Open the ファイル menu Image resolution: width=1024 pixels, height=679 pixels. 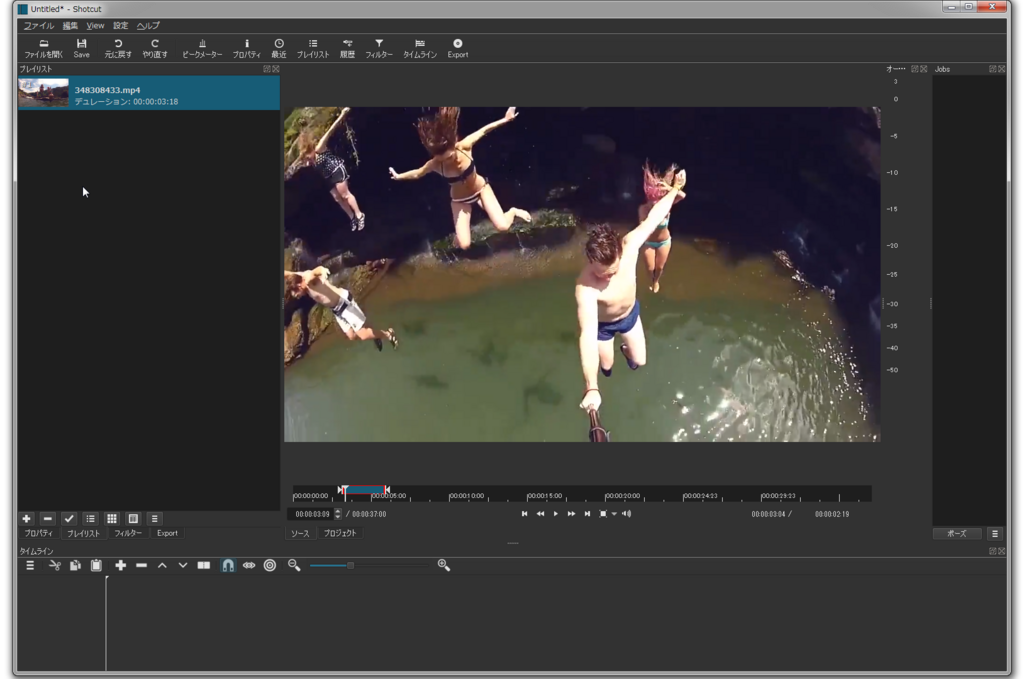(x=39, y=25)
